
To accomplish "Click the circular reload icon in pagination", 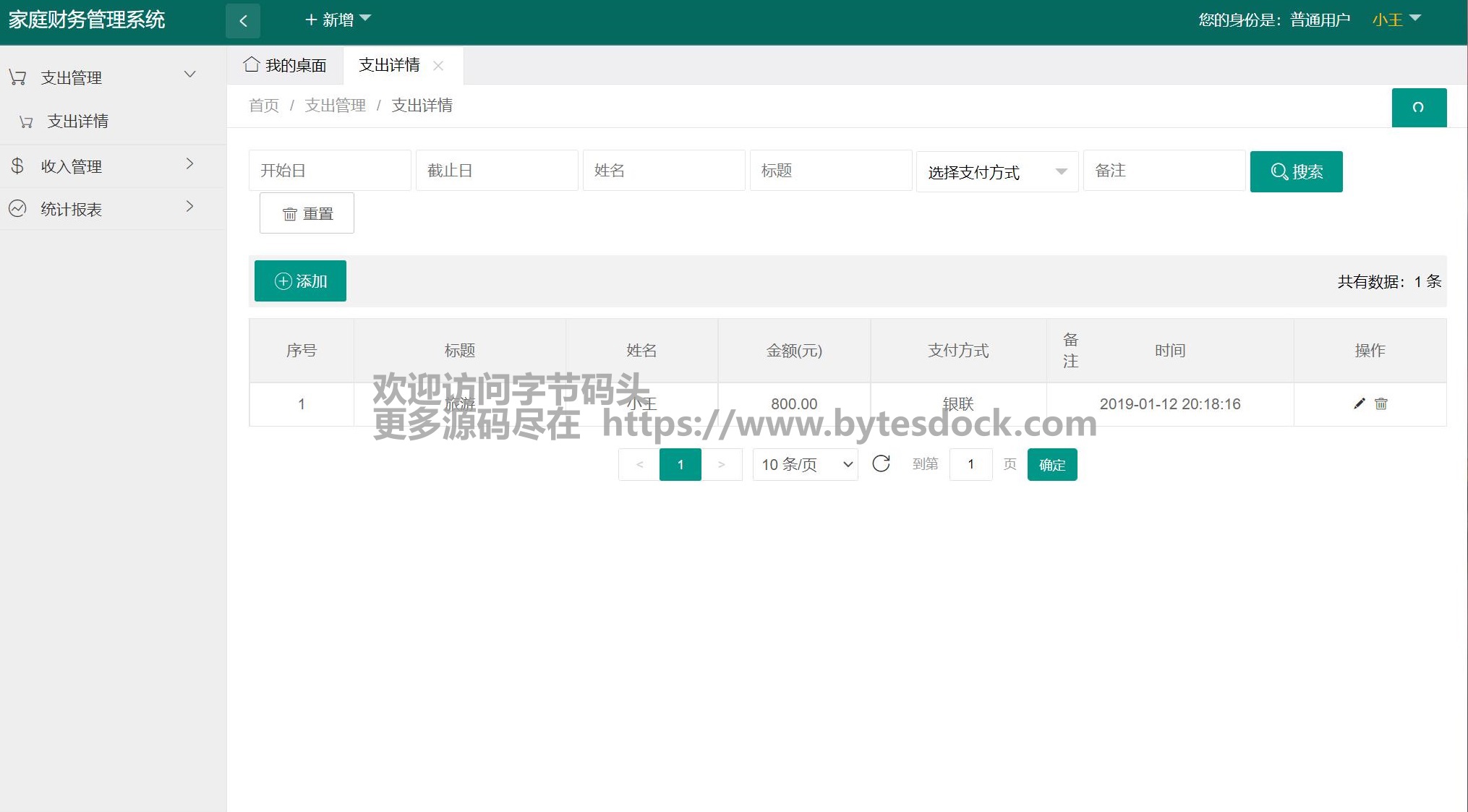I will 880,463.
